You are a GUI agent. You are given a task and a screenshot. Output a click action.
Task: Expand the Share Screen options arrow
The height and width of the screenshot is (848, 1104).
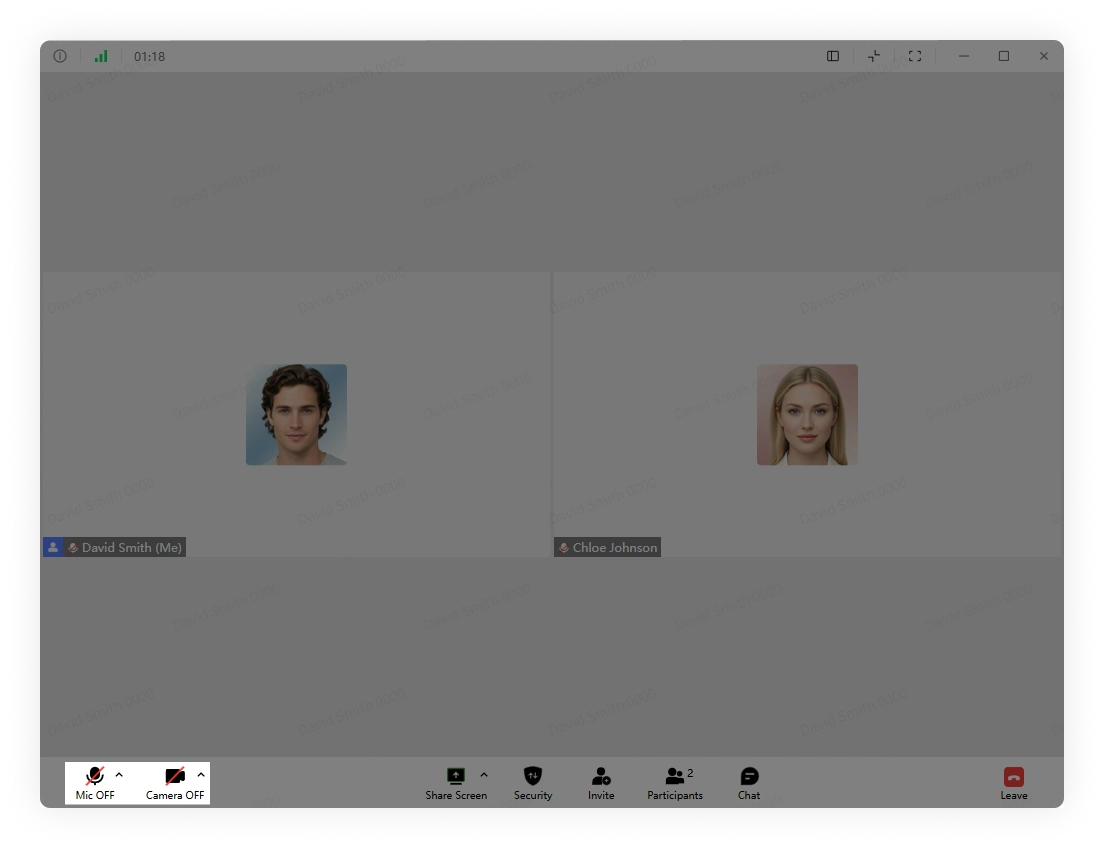pyautogui.click(x=484, y=775)
